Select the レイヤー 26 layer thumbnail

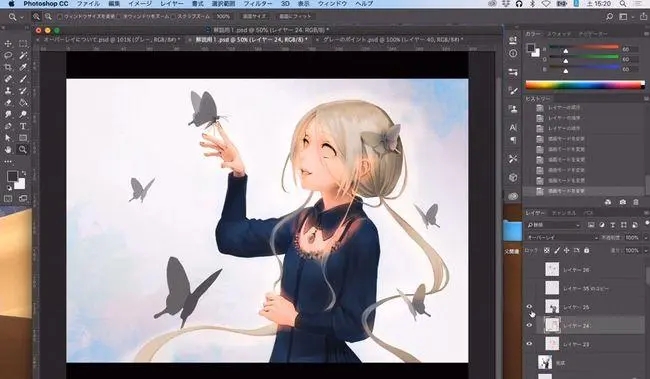[x=552, y=270]
